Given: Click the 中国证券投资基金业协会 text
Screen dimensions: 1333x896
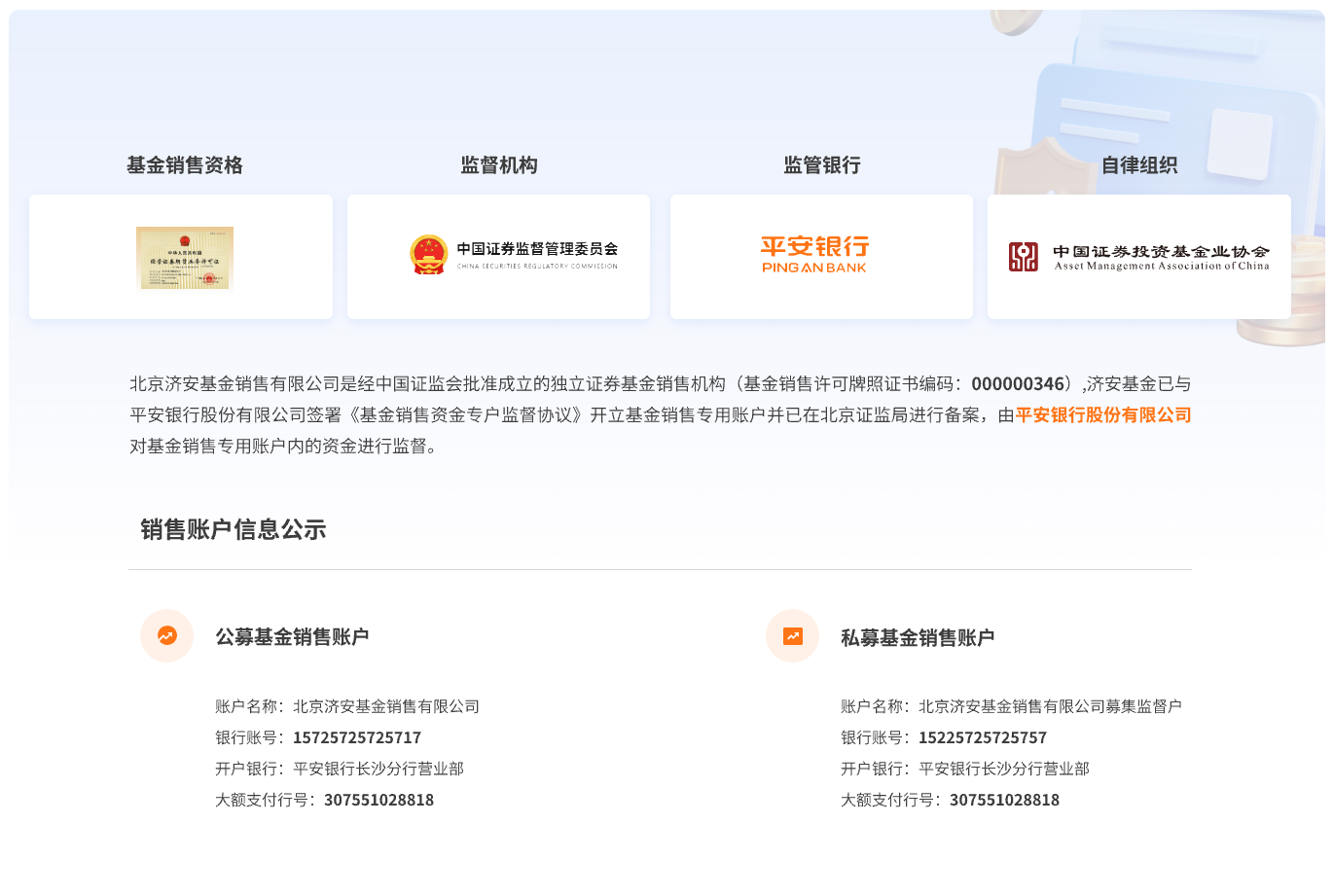Looking at the screenshot, I should pyautogui.click(x=1162, y=251).
